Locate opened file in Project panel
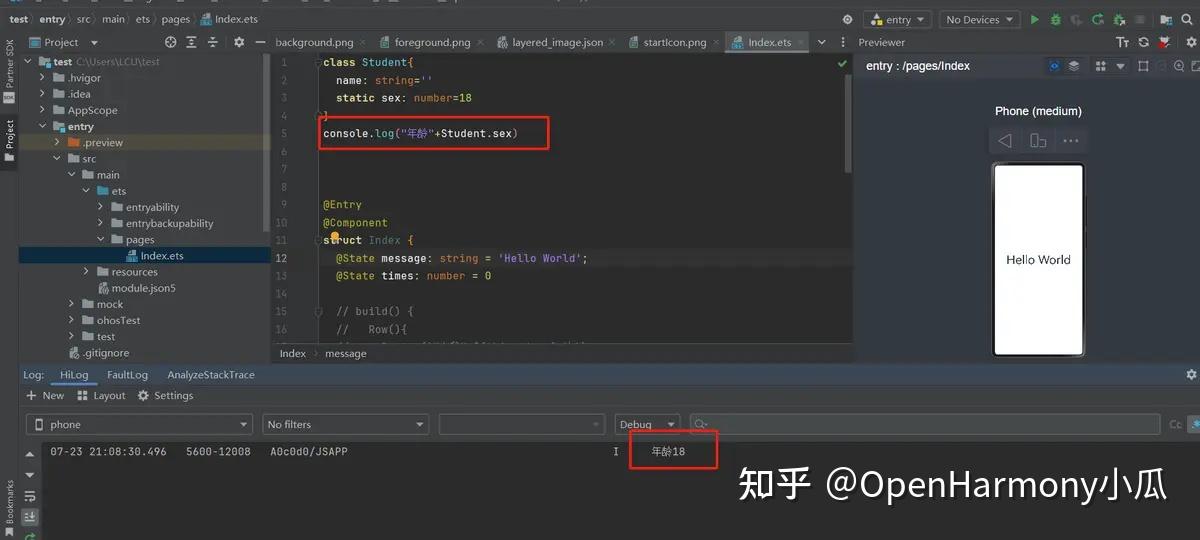Viewport: 1200px width, 540px height. coord(170,42)
